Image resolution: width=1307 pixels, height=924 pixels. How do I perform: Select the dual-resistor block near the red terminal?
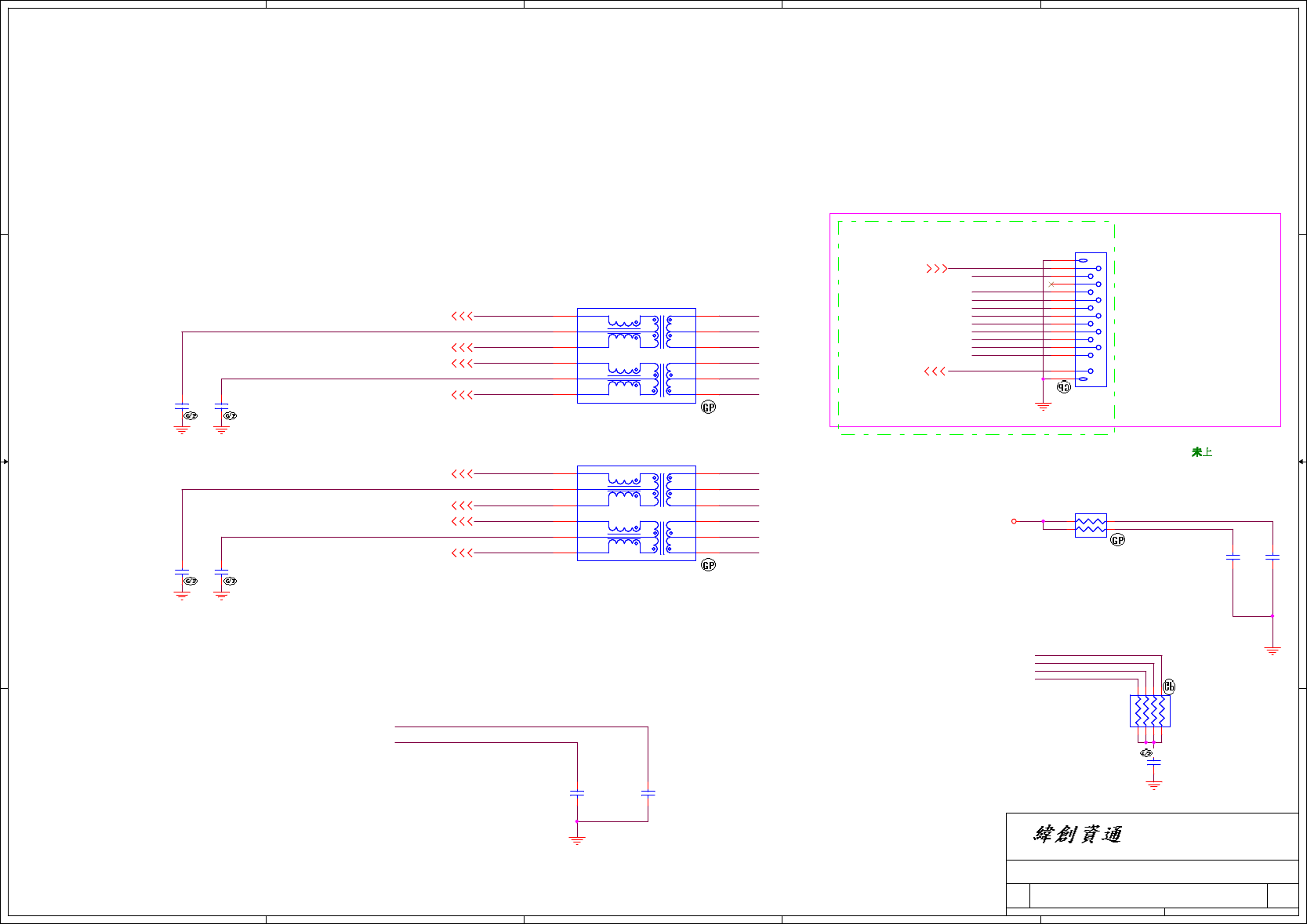[1091, 525]
